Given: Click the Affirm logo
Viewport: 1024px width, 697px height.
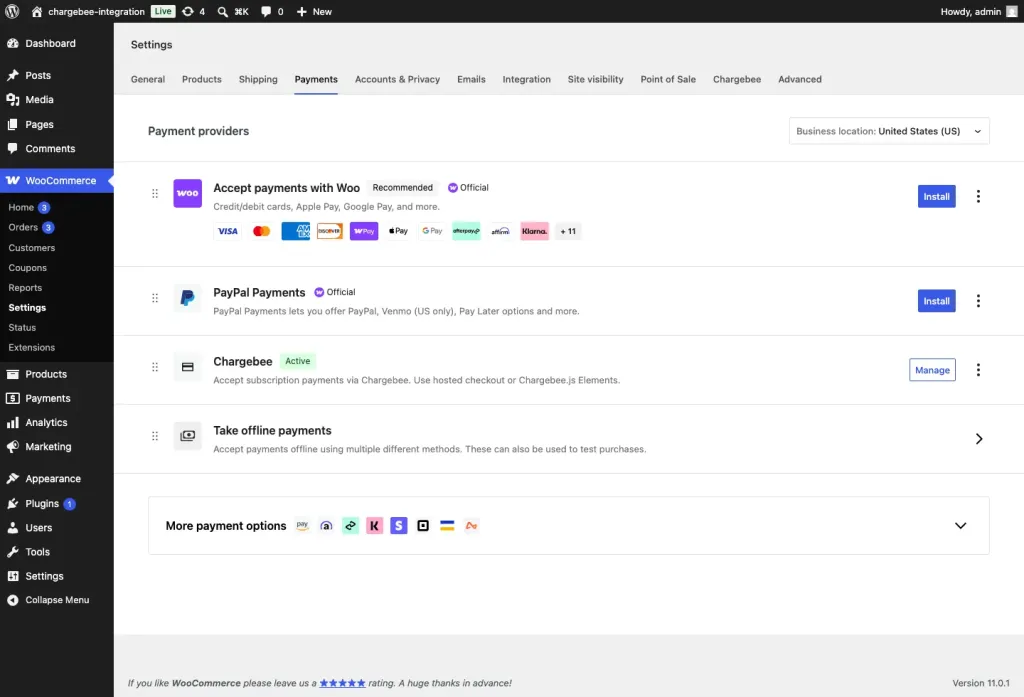Looking at the screenshot, I should (500, 231).
